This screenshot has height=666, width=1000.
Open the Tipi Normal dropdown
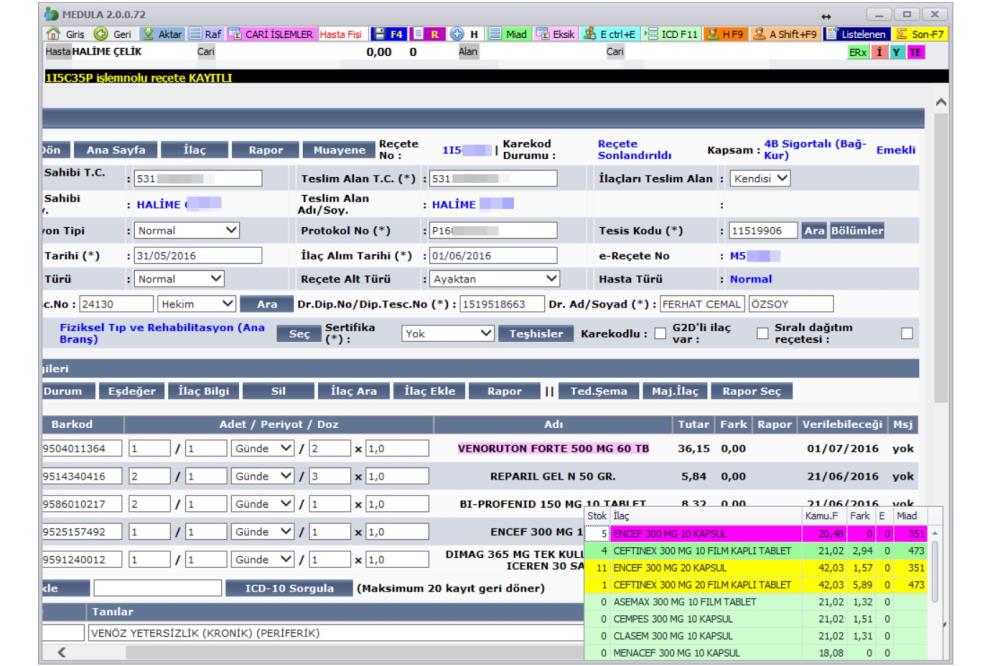click(x=187, y=230)
